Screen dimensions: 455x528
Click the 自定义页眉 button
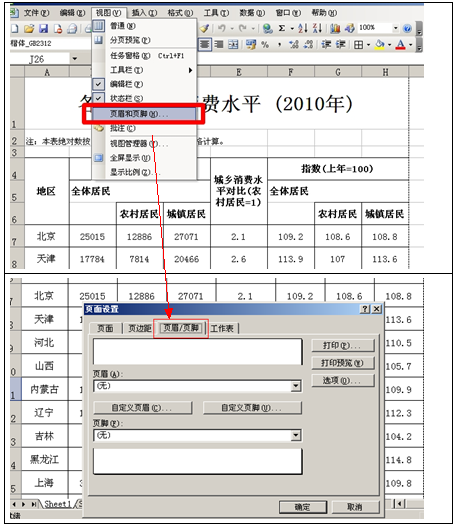click(142, 407)
